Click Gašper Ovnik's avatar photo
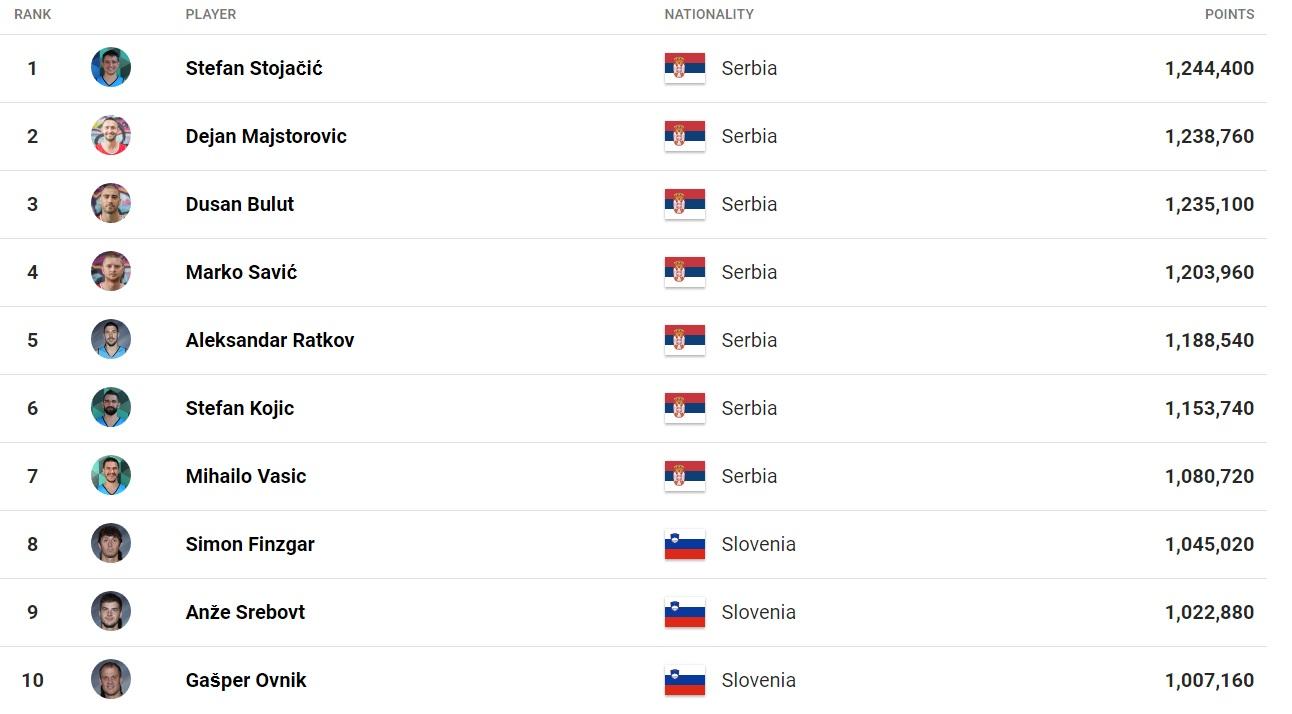Viewport: 1292px width, 714px height. click(x=111, y=680)
